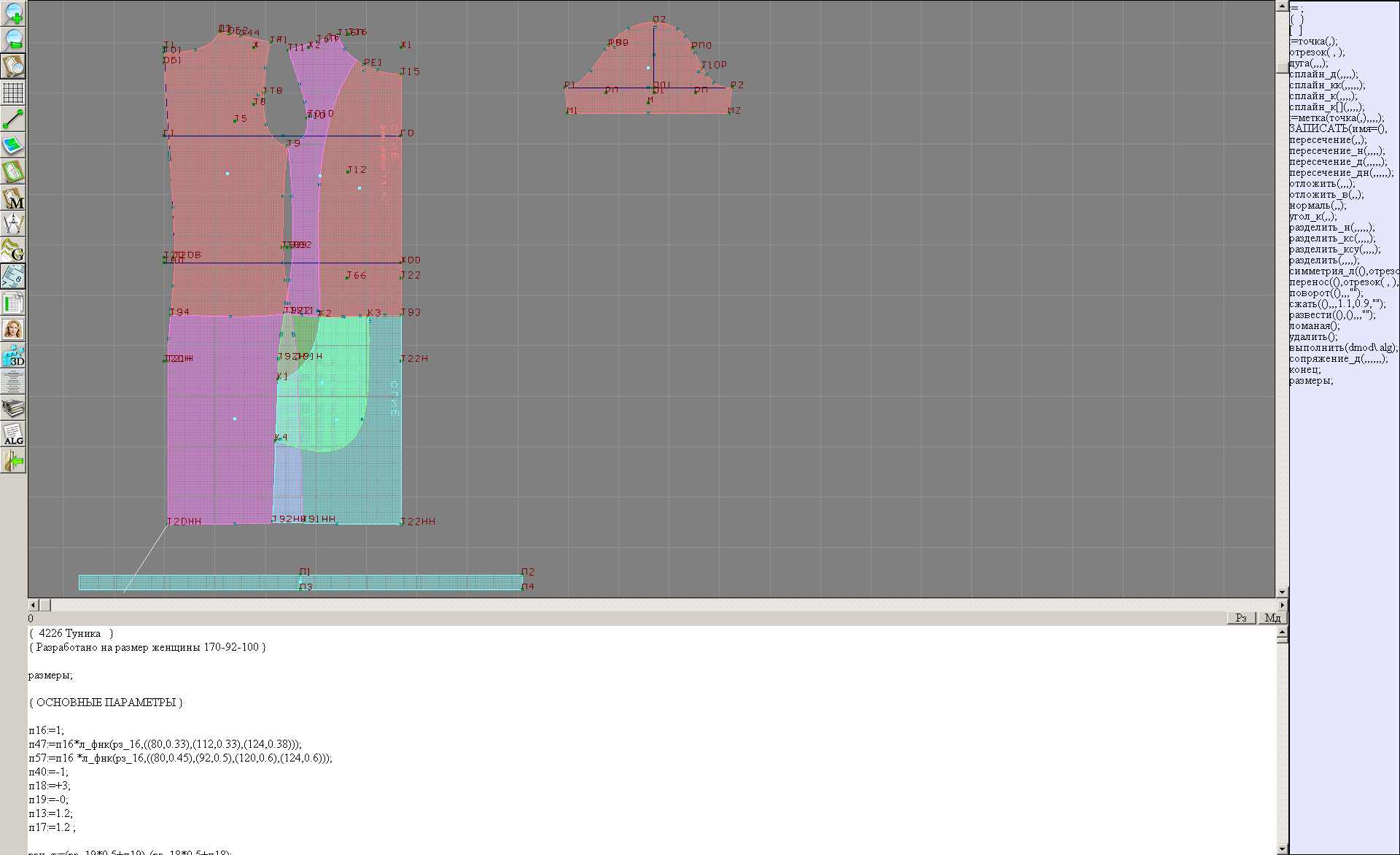Click the code editor scroll down arrow
This screenshot has height=855, width=1400.
pos(1282,849)
